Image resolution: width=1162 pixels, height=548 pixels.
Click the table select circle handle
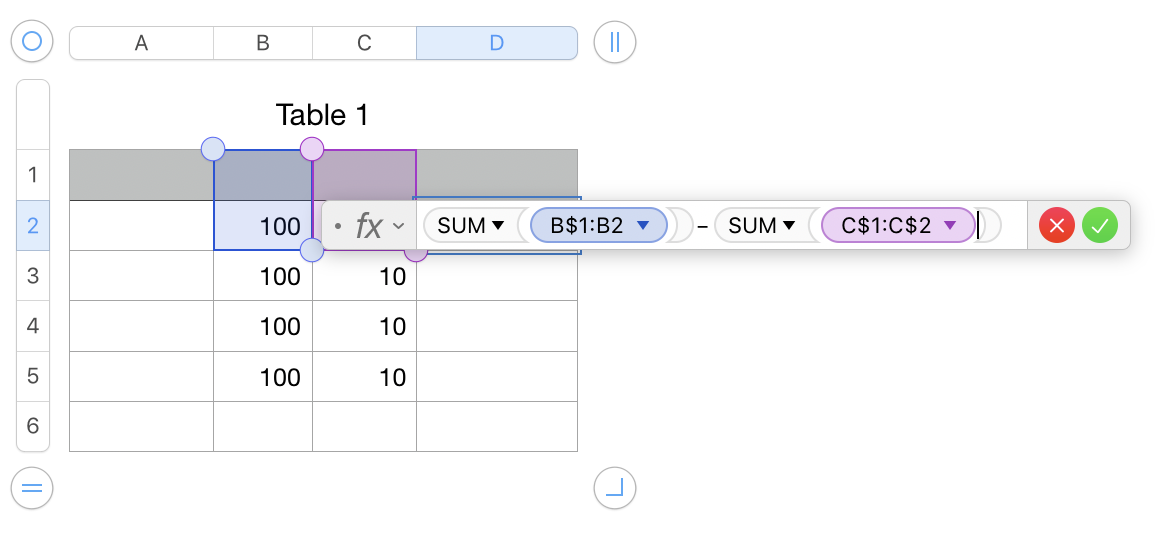pos(32,42)
